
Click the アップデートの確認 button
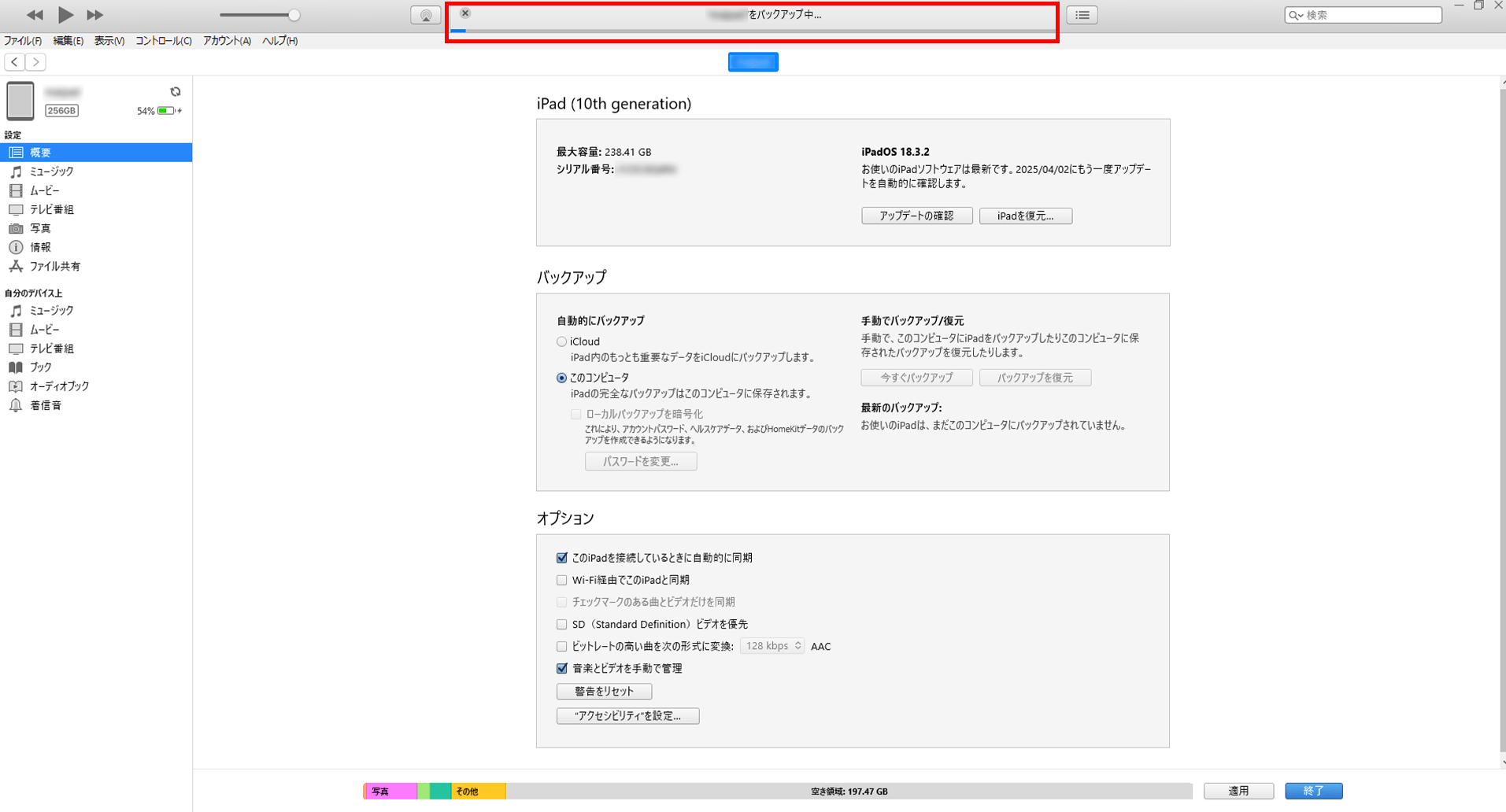tap(916, 216)
